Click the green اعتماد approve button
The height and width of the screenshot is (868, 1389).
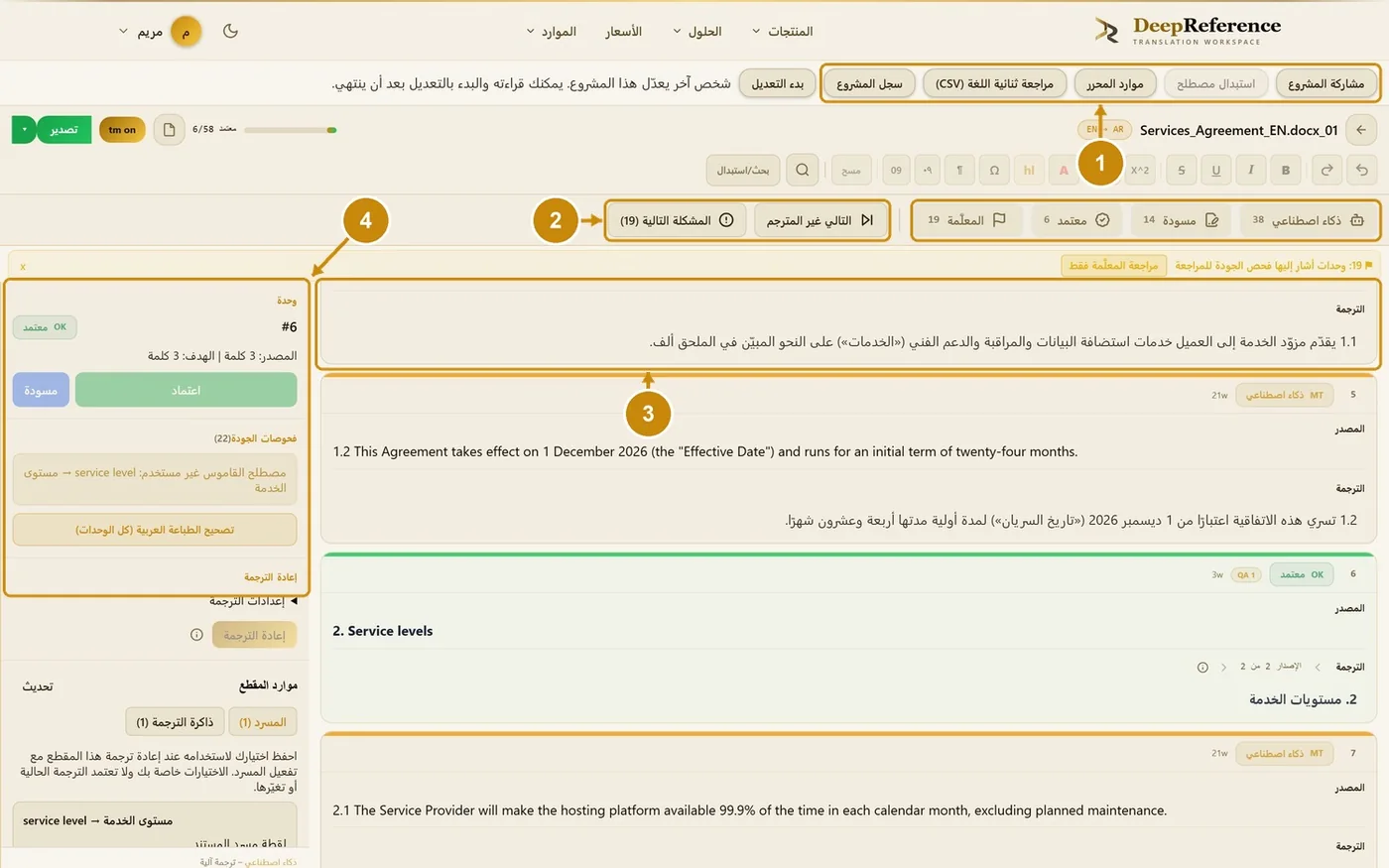(x=186, y=390)
